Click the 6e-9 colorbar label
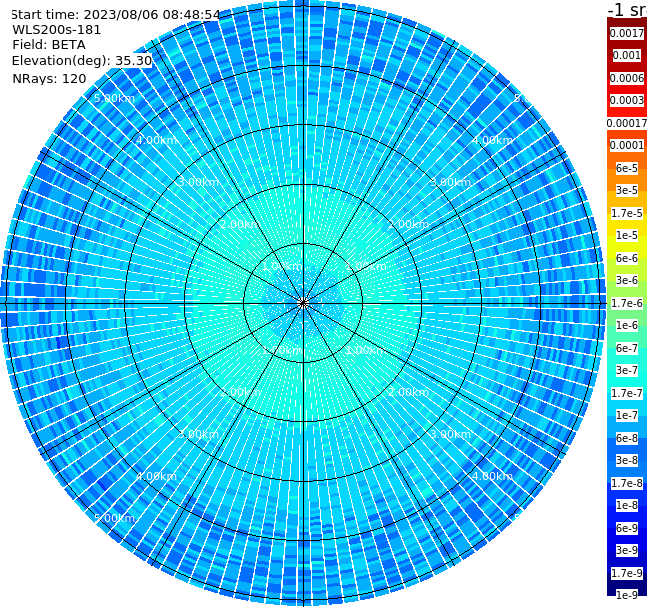Image resolution: width=647 pixels, height=607 pixels. coord(627,528)
